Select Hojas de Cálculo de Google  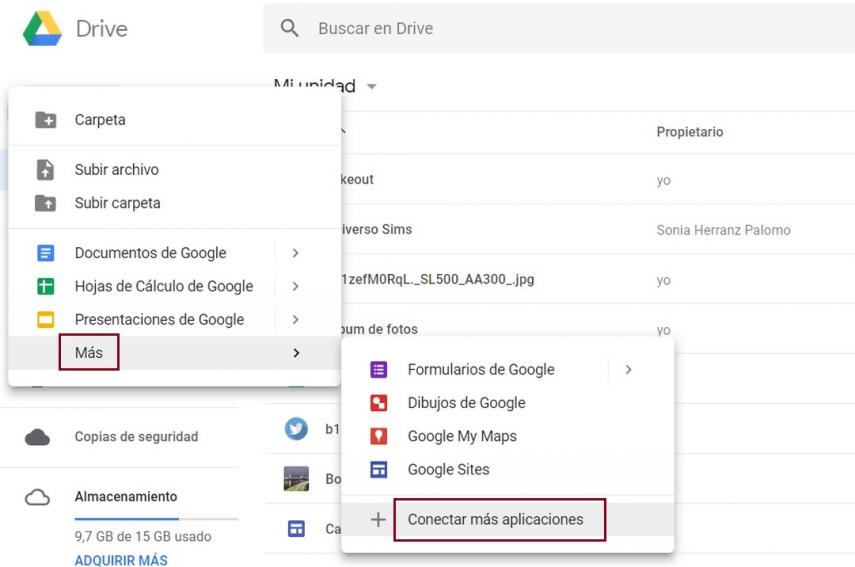(164, 286)
